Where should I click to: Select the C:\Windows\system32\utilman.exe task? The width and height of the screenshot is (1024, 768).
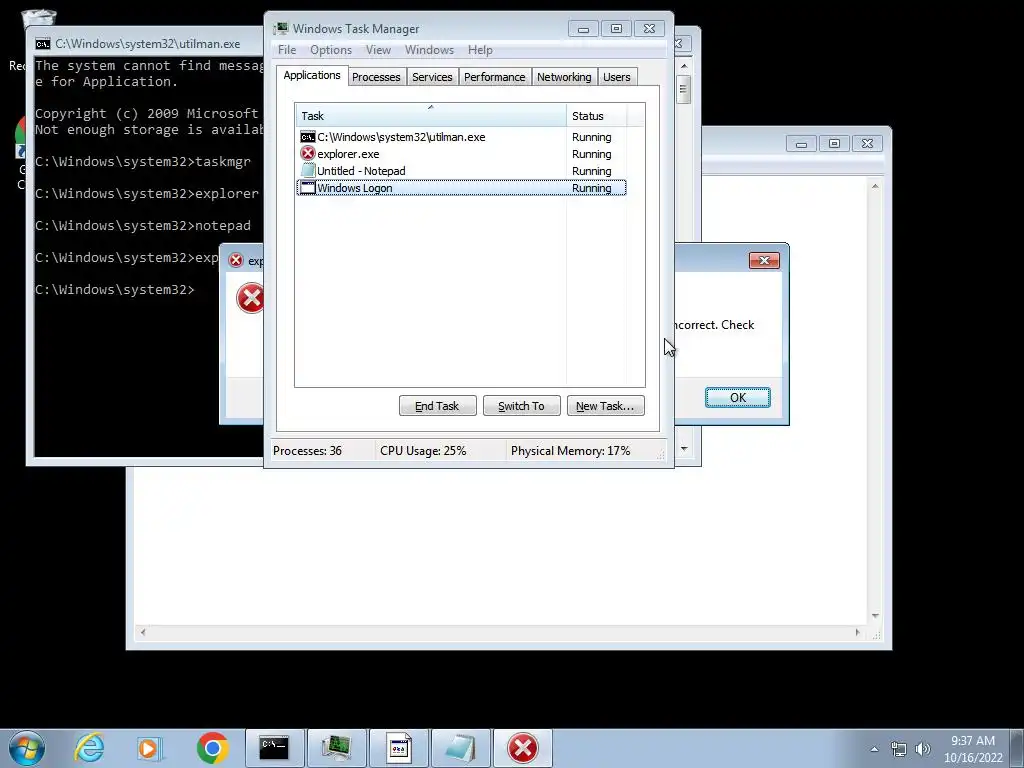click(x=462, y=136)
